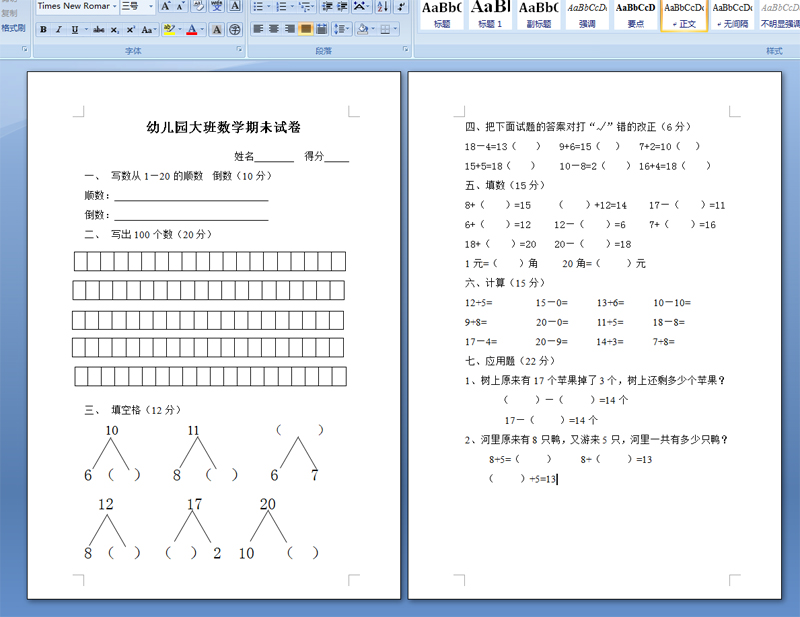
Task: Open Asian layout options
Action: click(360, 7)
